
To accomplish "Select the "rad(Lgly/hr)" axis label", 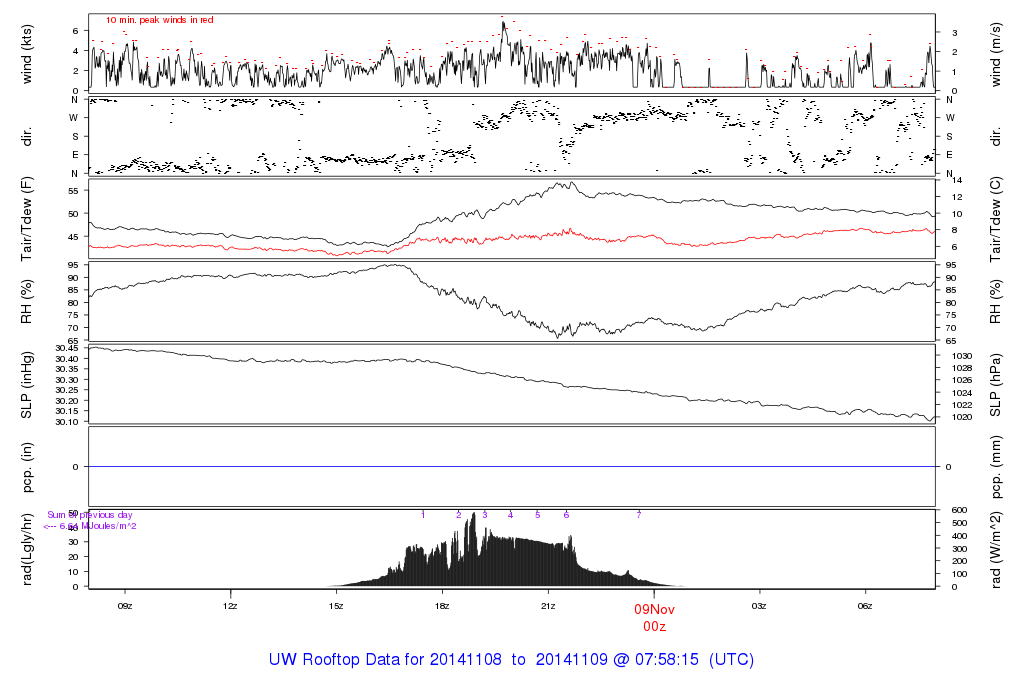I will pyautogui.click(x=27, y=549).
